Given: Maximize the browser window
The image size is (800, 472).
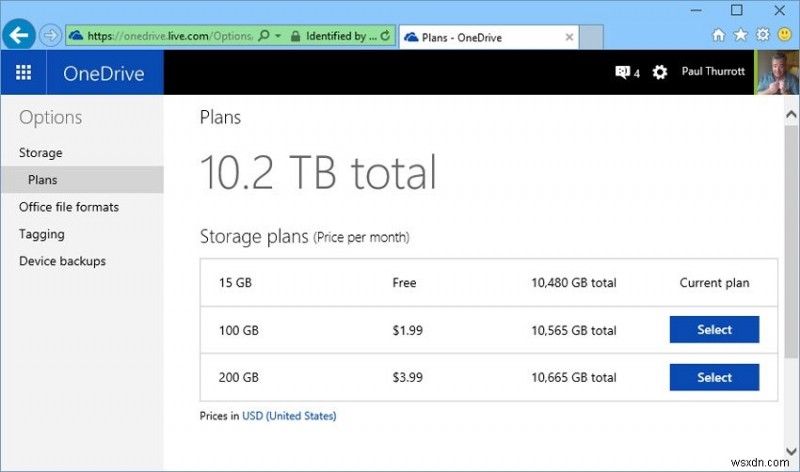Looking at the screenshot, I should 736,10.
